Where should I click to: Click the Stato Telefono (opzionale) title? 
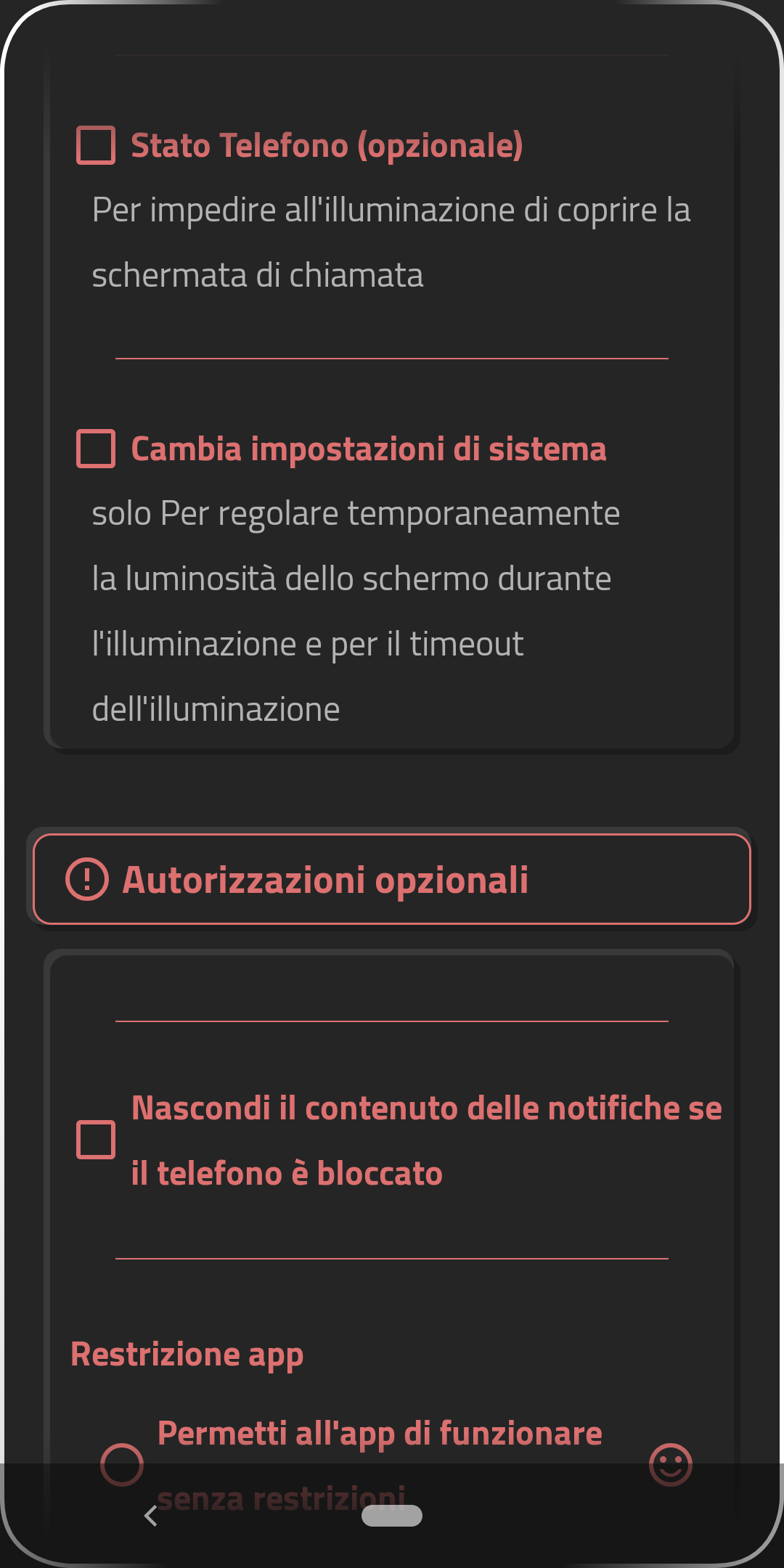click(327, 146)
